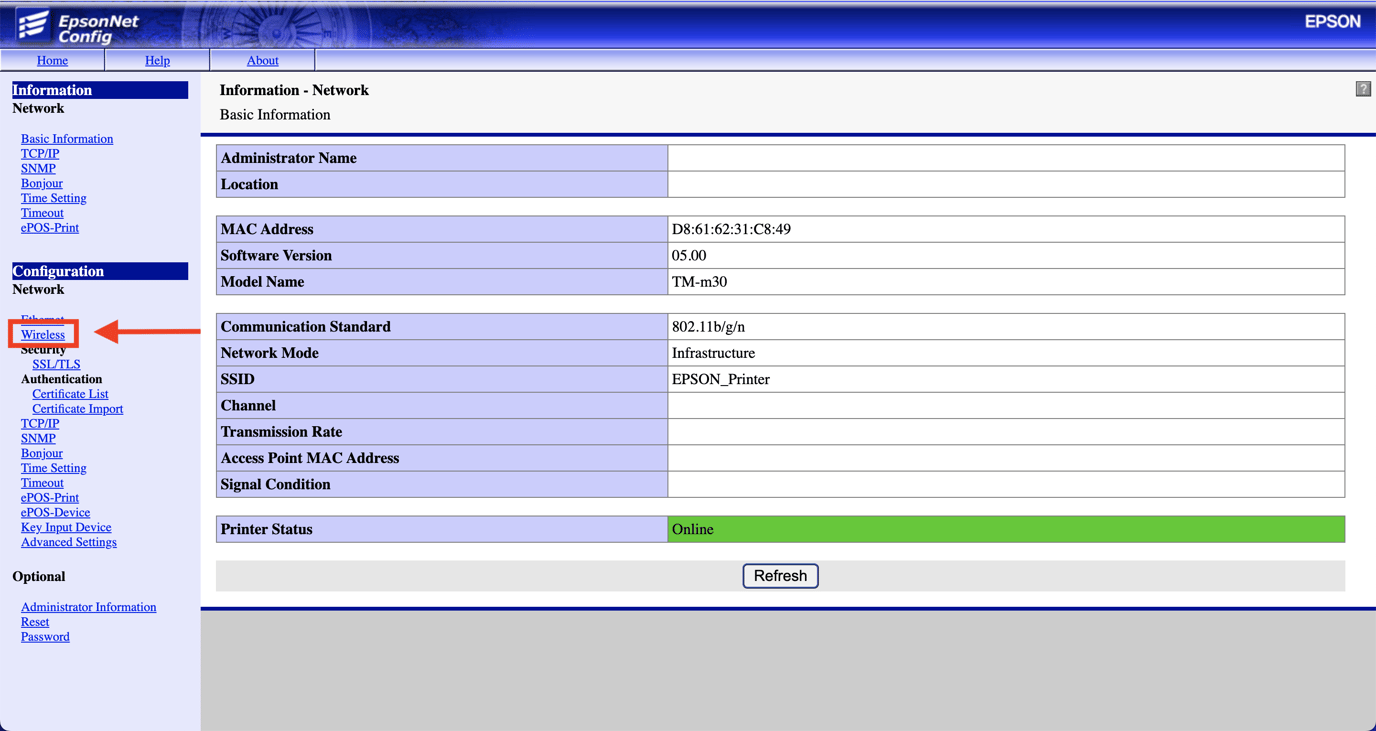This screenshot has width=1376, height=731.
Task: Open the Help menu tab
Action: (157, 60)
